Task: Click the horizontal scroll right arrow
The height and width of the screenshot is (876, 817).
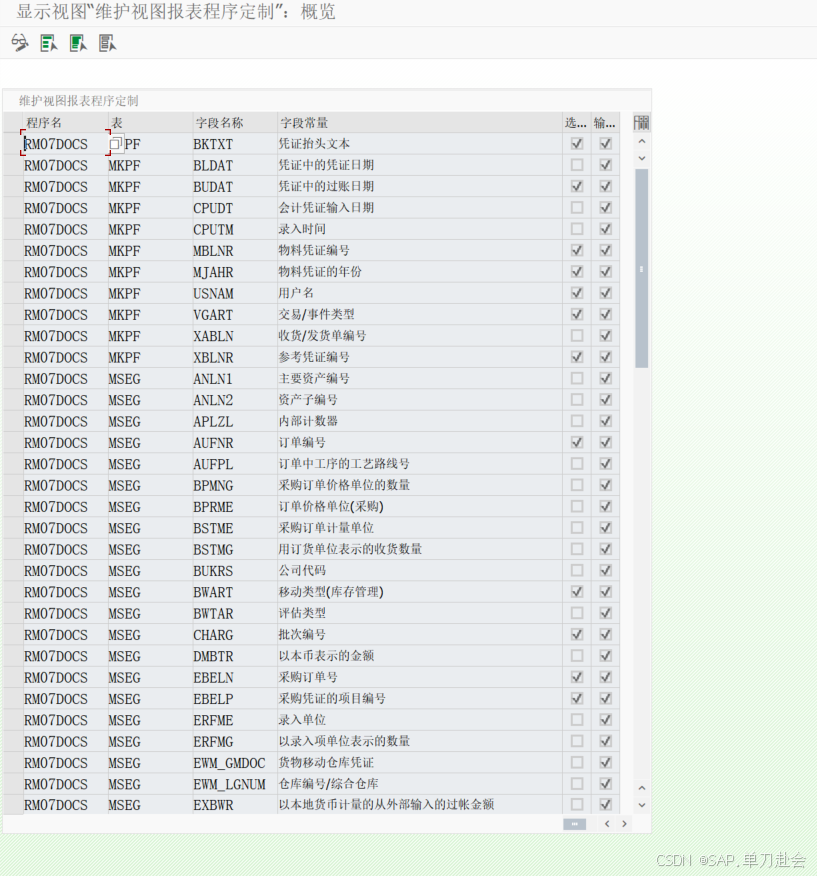Action: pyautogui.click(x=624, y=823)
